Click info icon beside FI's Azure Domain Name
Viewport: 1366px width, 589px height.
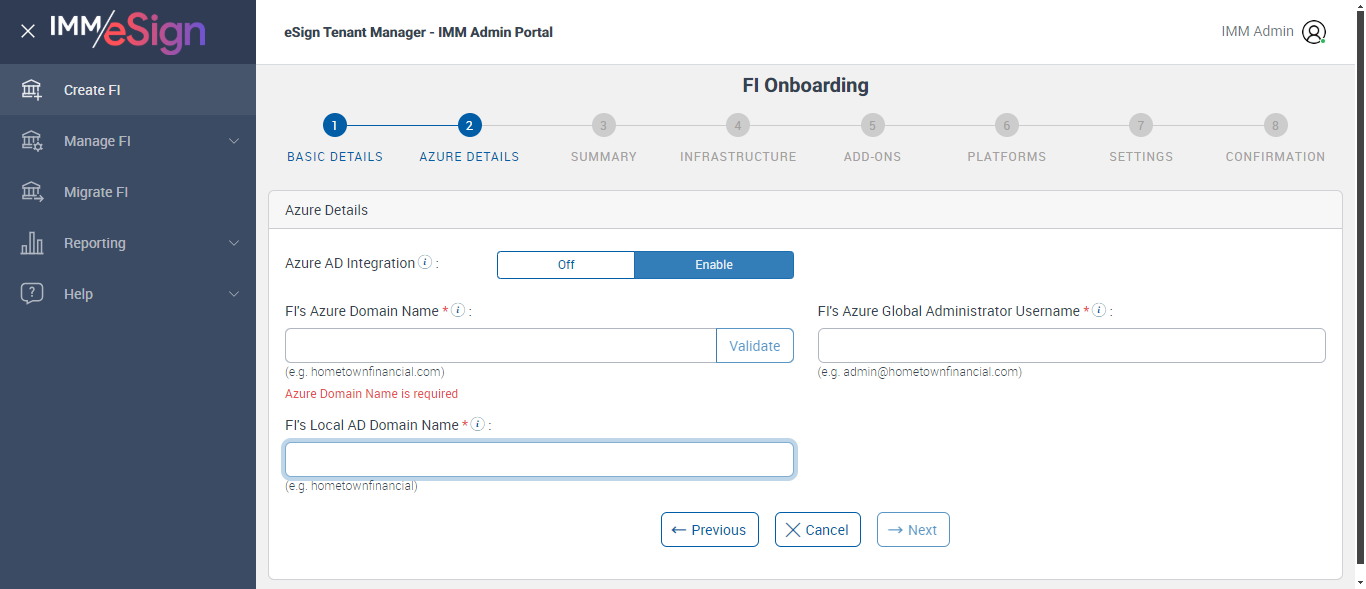click(x=458, y=311)
